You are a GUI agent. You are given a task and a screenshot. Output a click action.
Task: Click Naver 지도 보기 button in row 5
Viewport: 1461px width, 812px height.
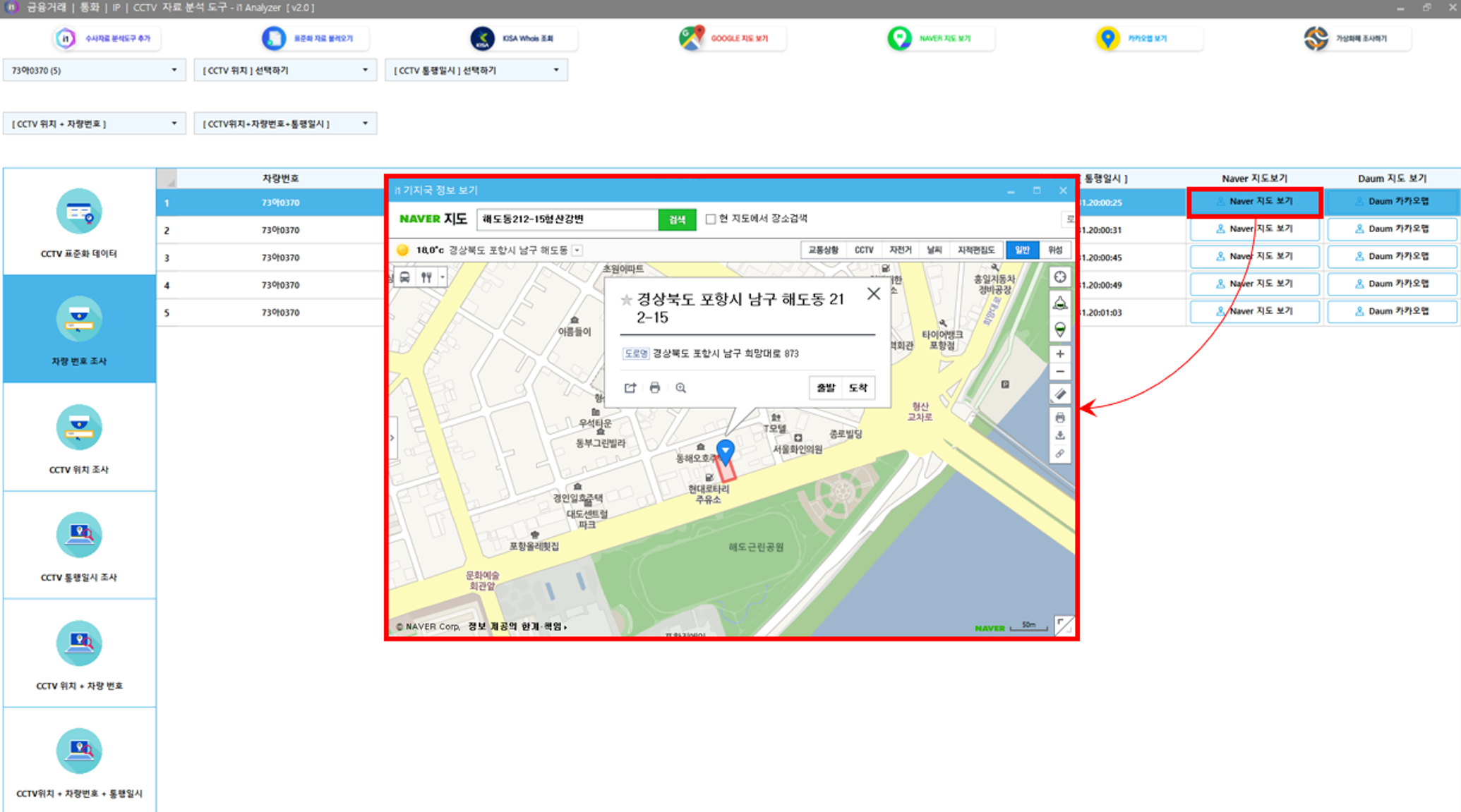pyautogui.click(x=1255, y=311)
